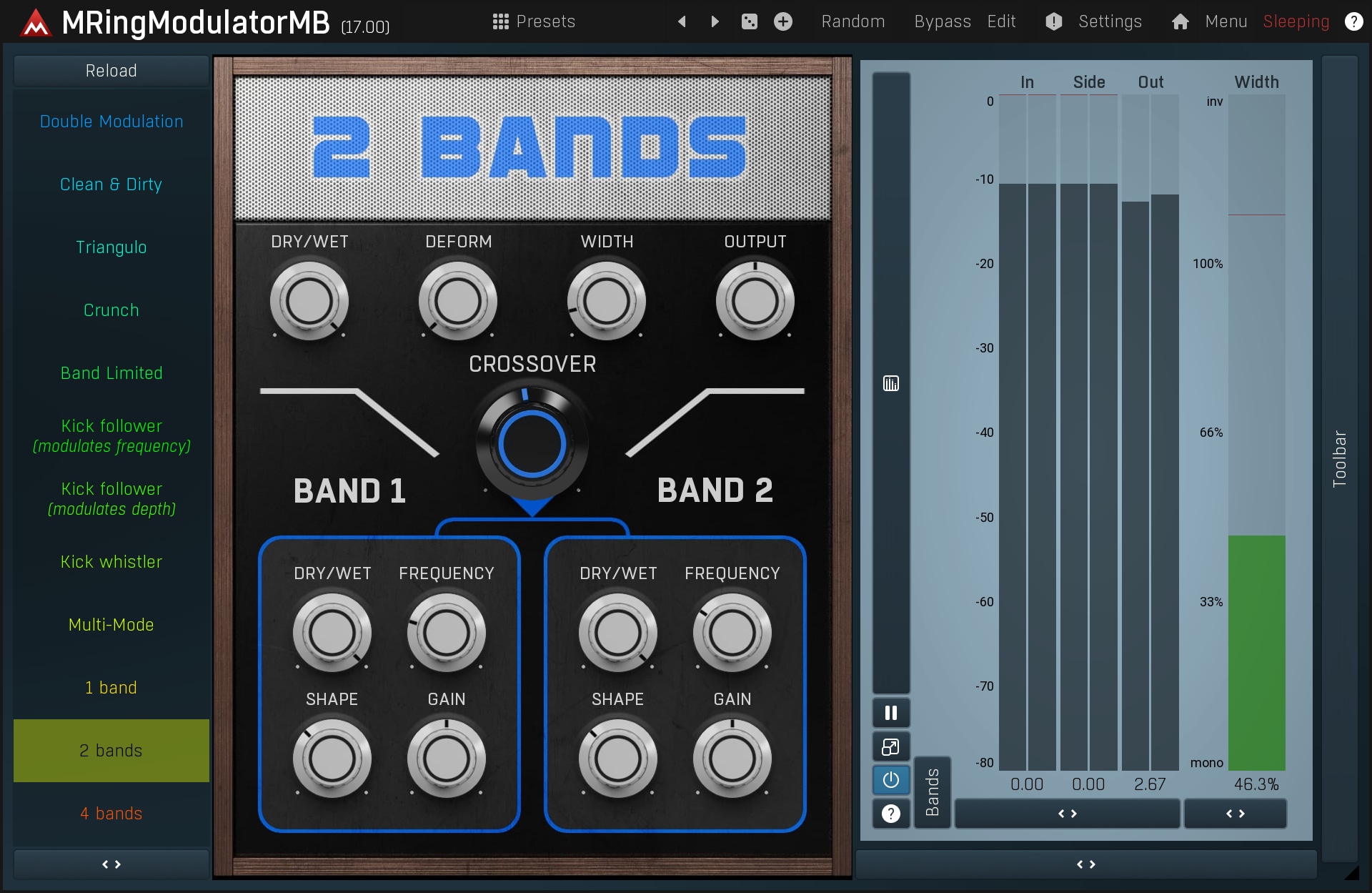The image size is (1372, 893).
Task: Expand the preset list collapse arrows
Action: tap(111, 864)
